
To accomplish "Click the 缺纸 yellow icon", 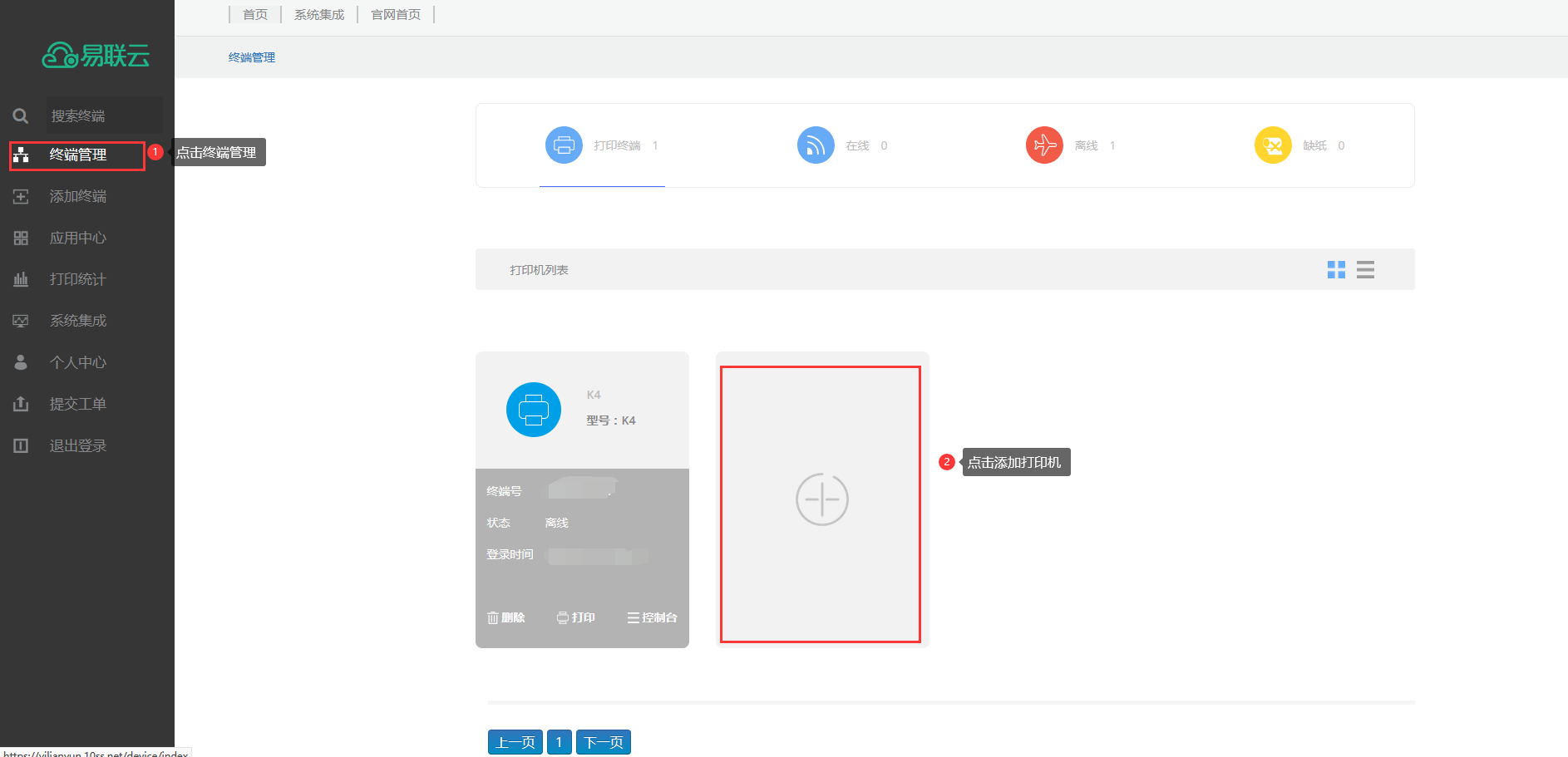I will (1273, 145).
